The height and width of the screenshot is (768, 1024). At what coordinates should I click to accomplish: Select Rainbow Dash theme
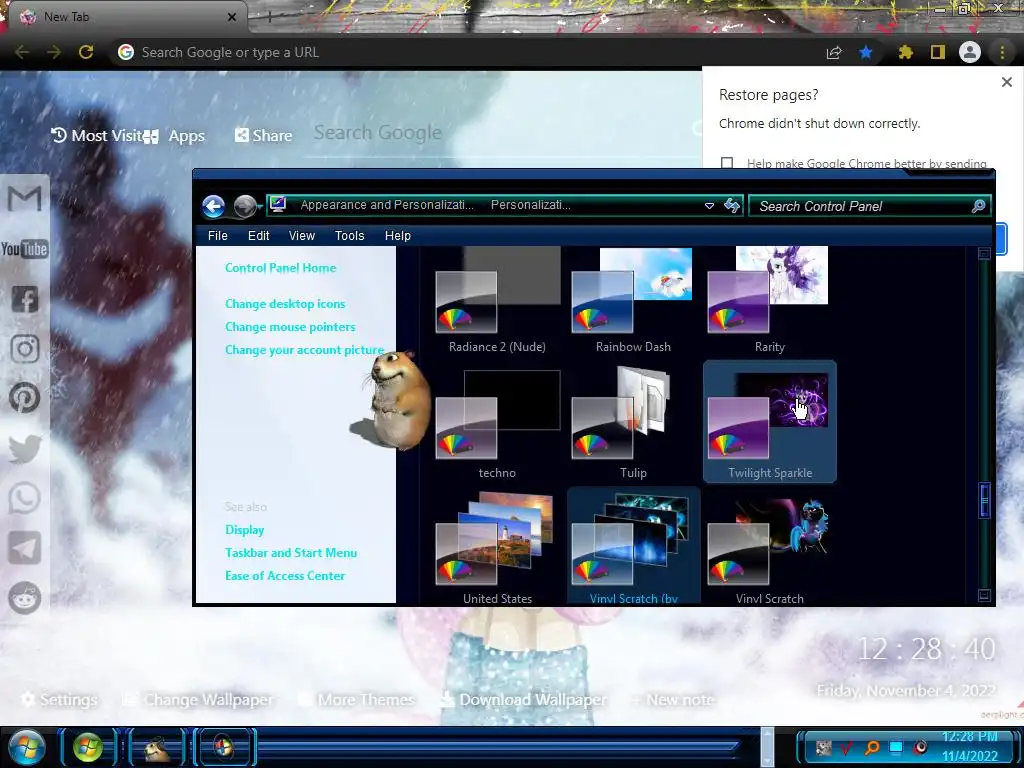633,300
